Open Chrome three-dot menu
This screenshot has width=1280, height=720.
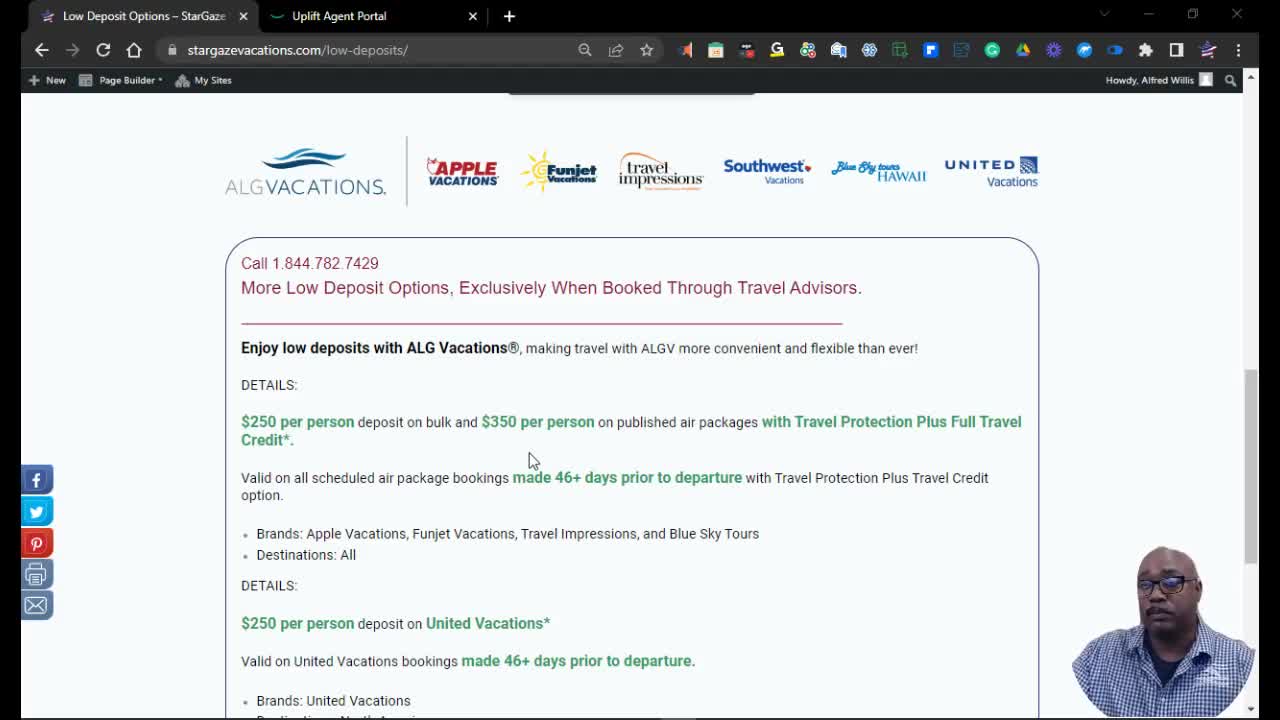point(1238,50)
